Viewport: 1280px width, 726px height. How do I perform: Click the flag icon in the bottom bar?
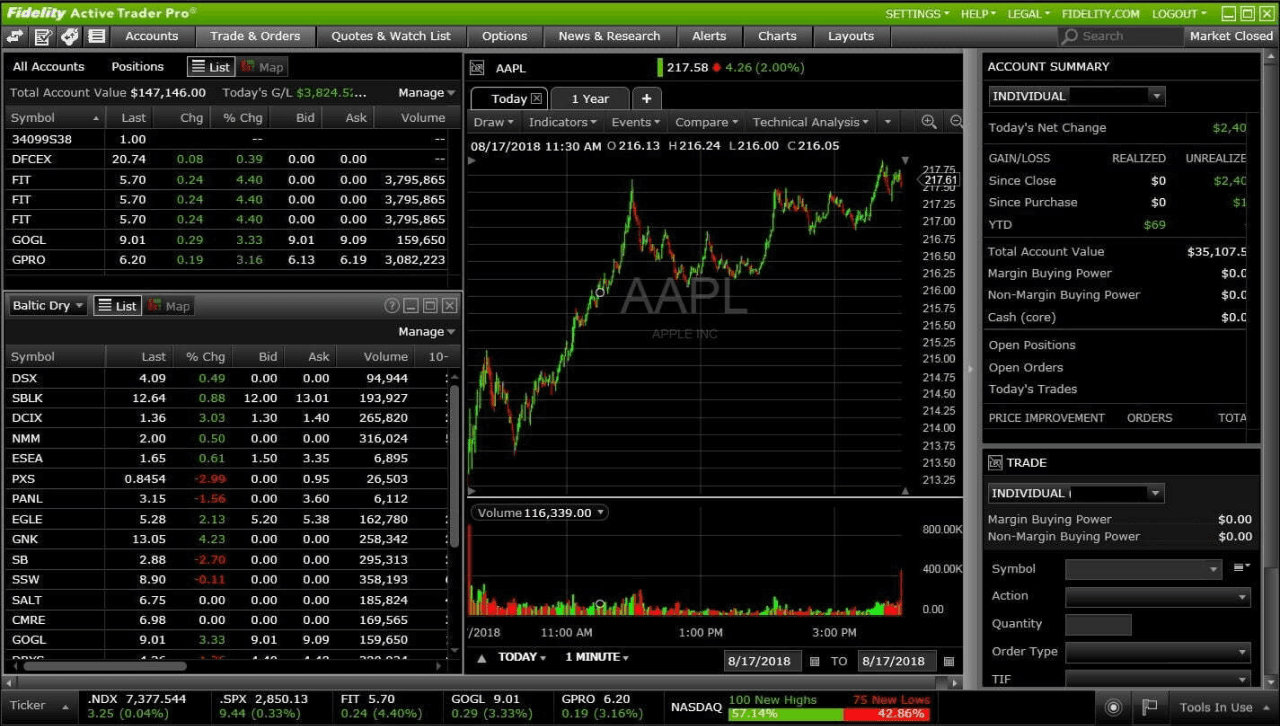1149,707
